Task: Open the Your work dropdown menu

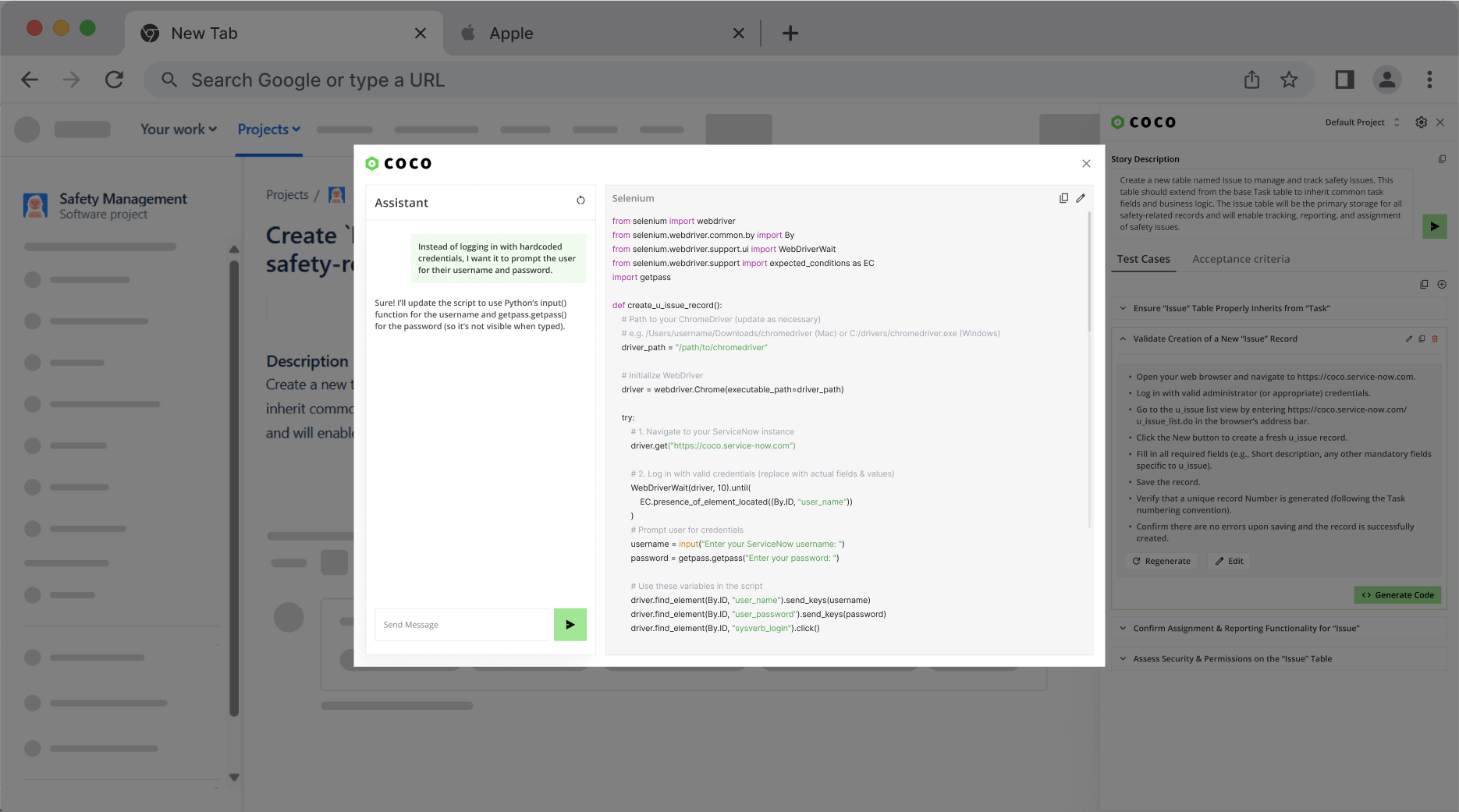Action: [x=178, y=129]
